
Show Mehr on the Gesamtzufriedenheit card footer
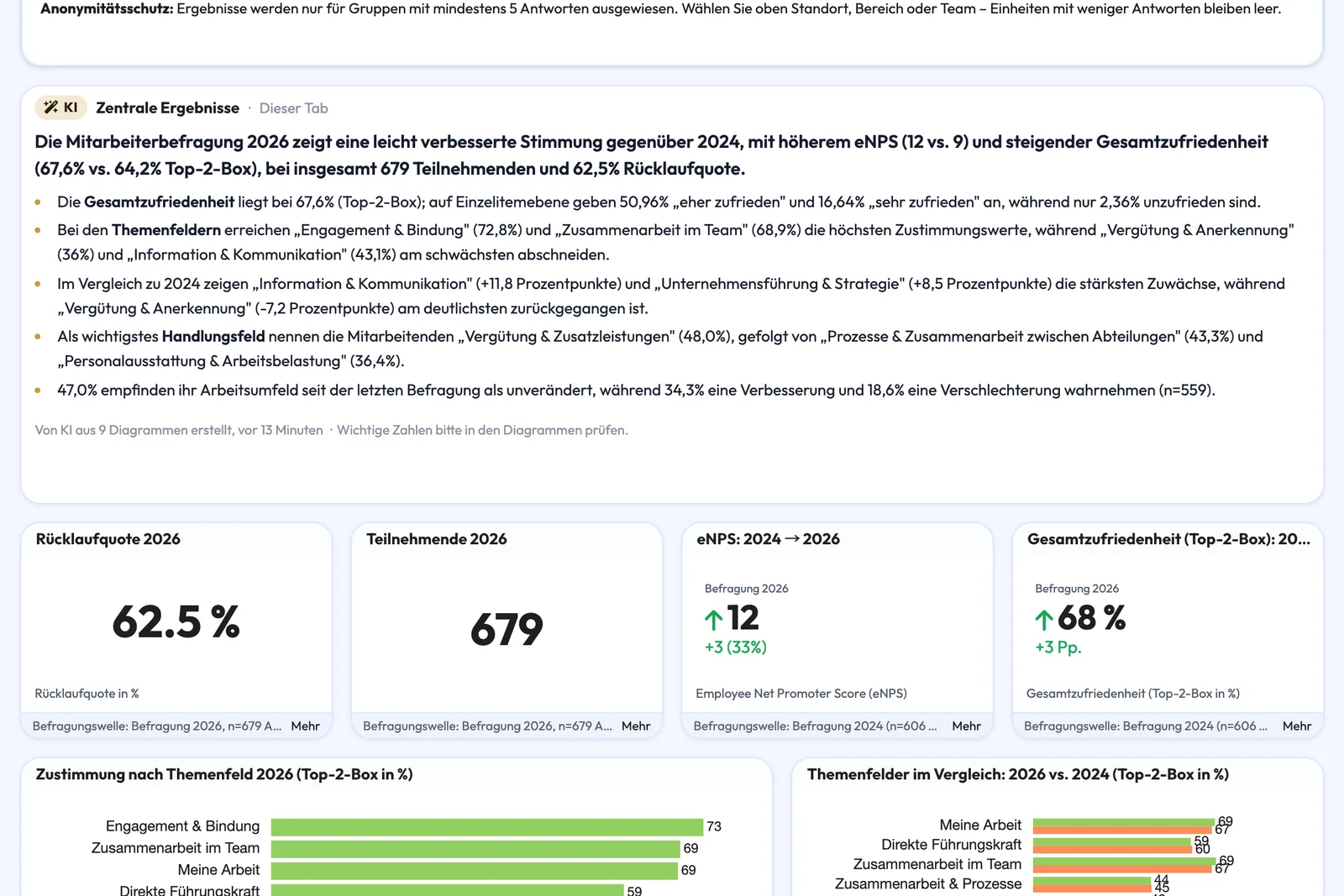pos(1297,726)
